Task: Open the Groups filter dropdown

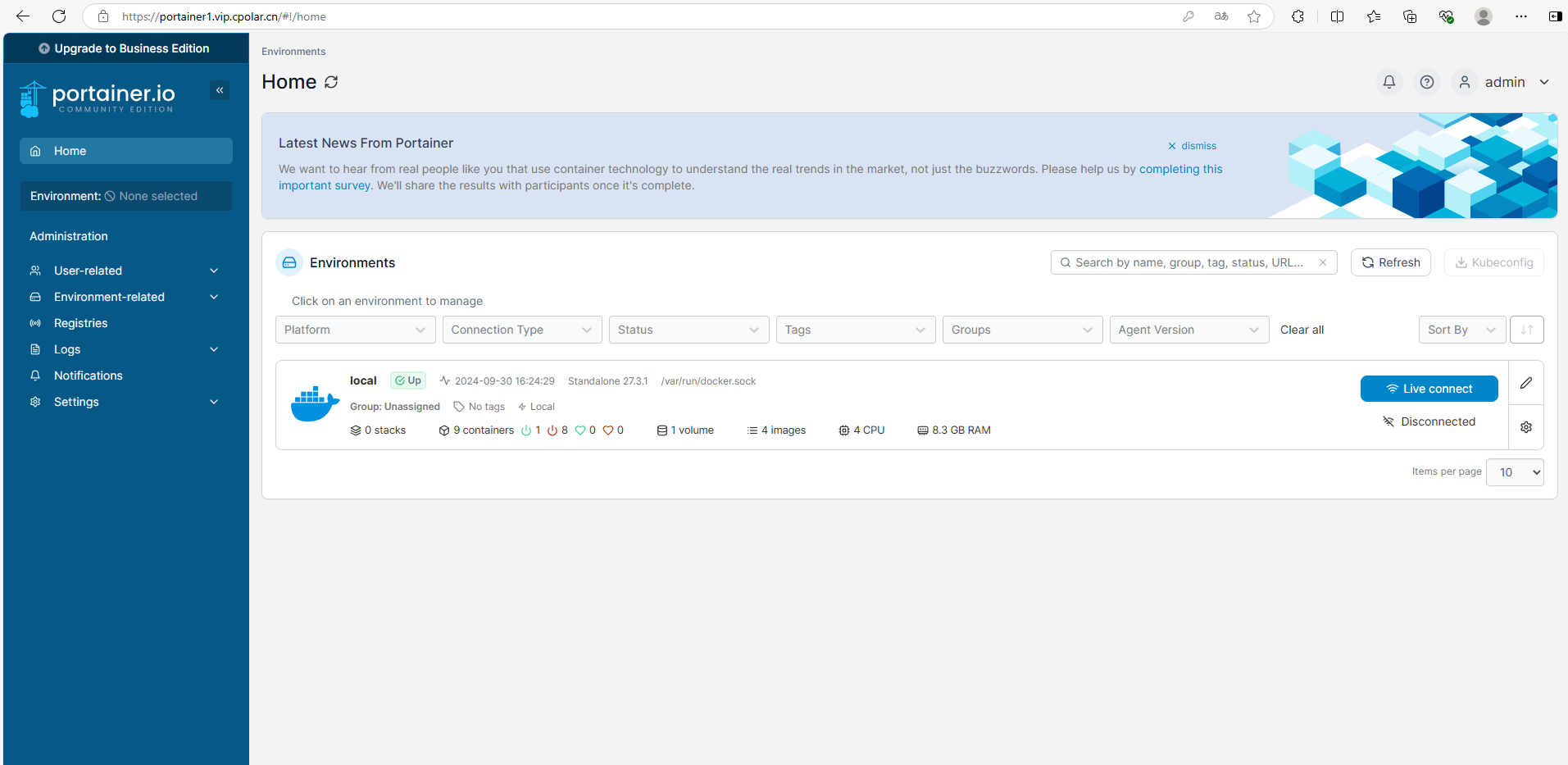Action: 1023,330
